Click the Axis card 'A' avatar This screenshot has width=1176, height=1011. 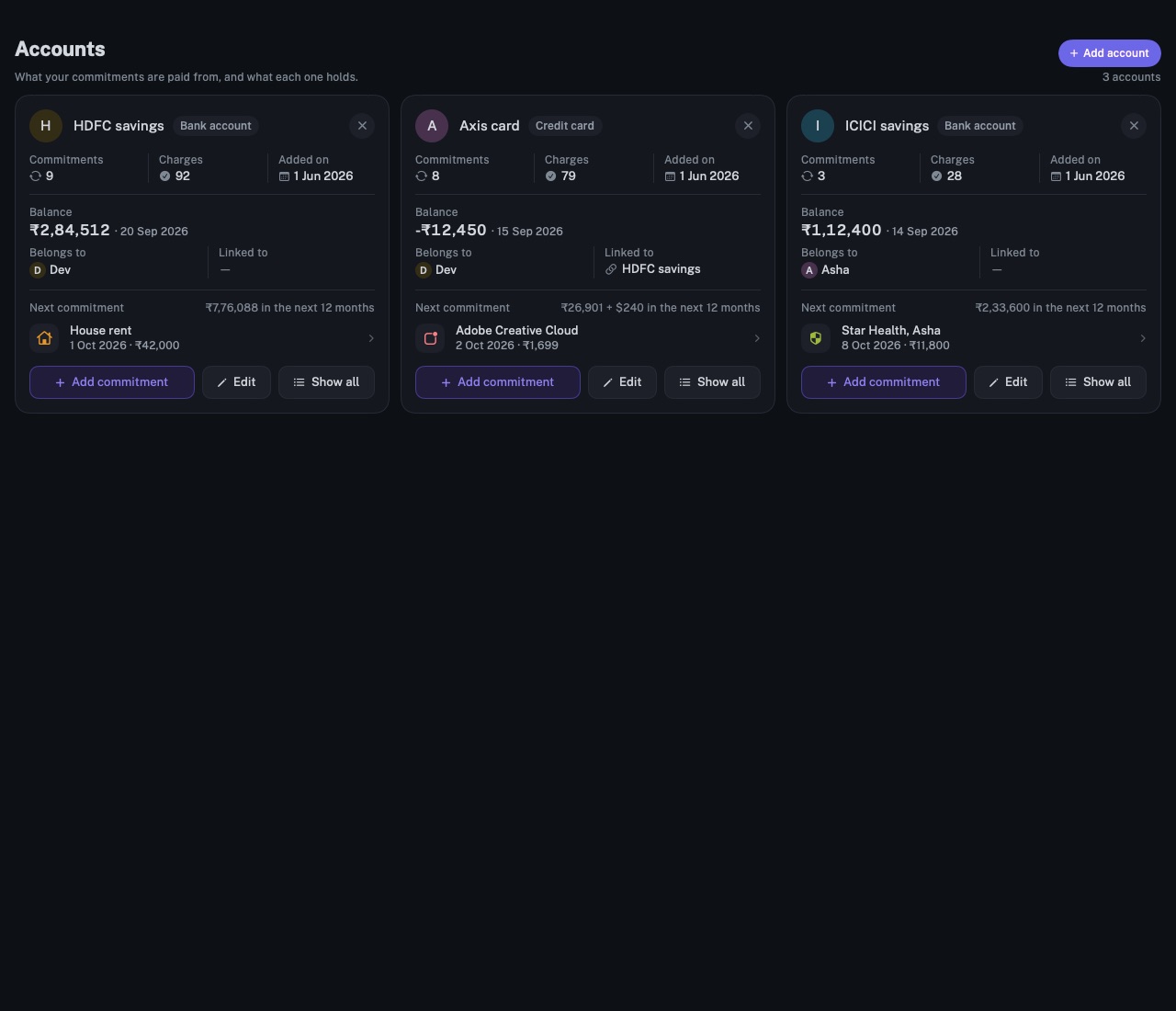click(432, 126)
